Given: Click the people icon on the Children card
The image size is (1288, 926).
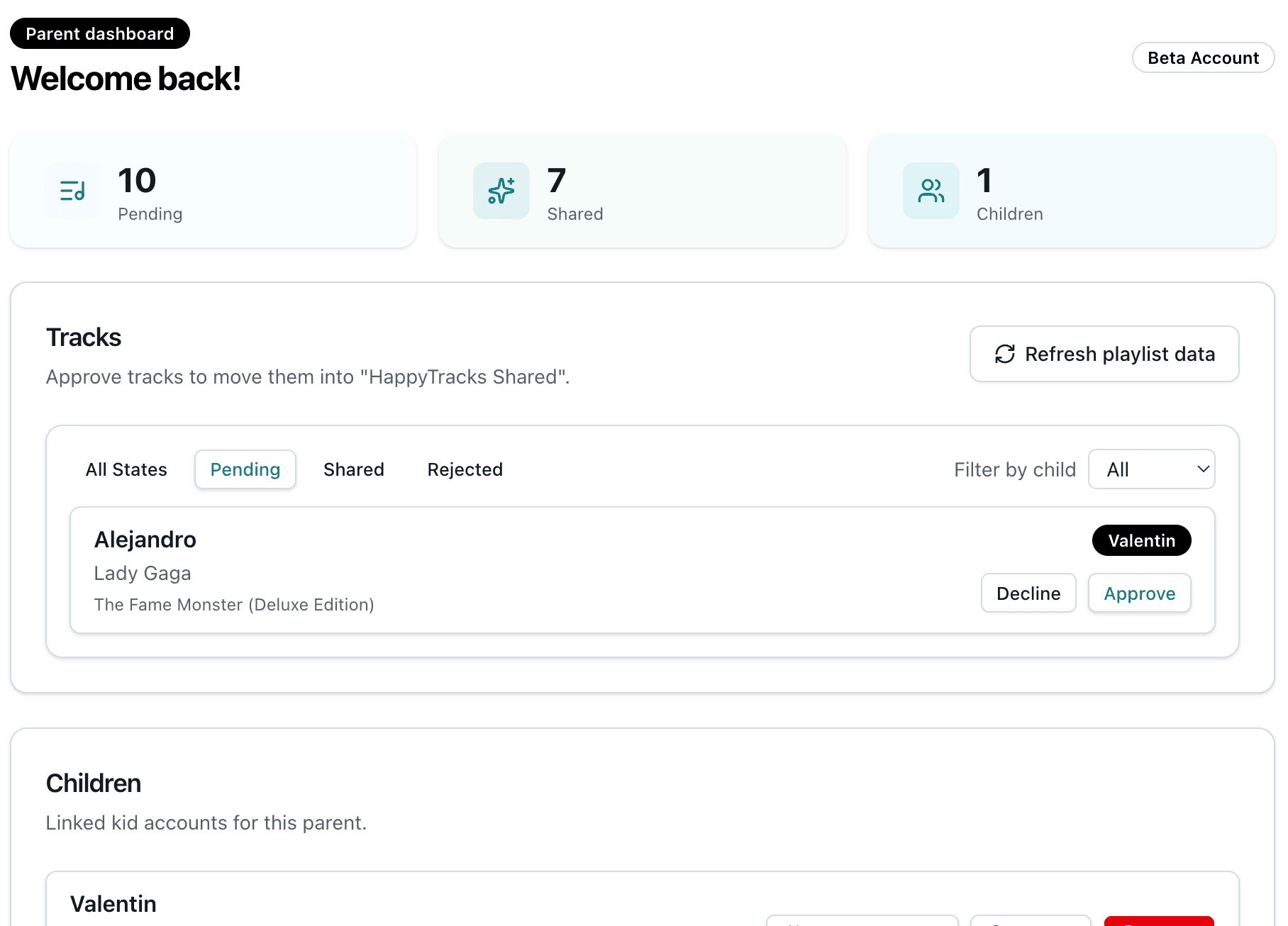Looking at the screenshot, I should [931, 191].
